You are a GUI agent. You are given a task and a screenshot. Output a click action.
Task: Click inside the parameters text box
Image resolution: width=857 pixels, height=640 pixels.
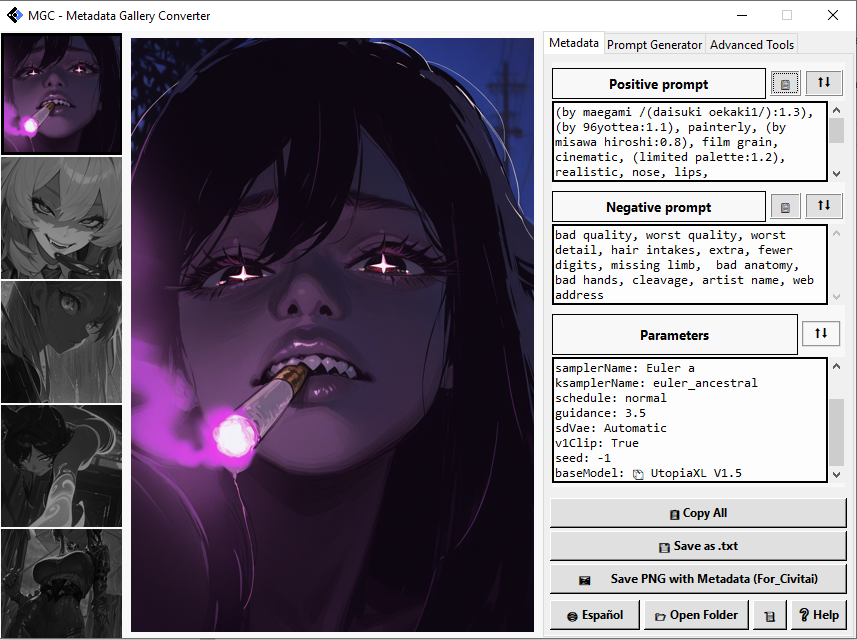click(690, 420)
